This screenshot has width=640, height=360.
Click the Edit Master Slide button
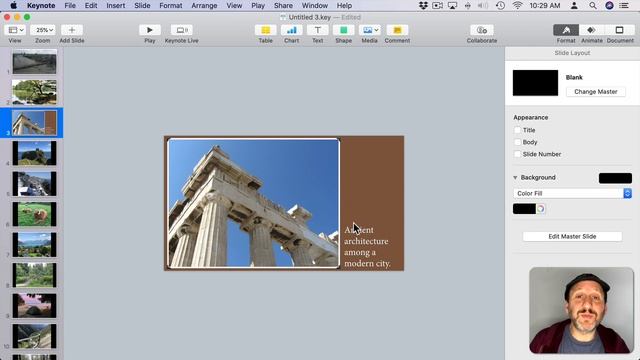(x=572, y=237)
